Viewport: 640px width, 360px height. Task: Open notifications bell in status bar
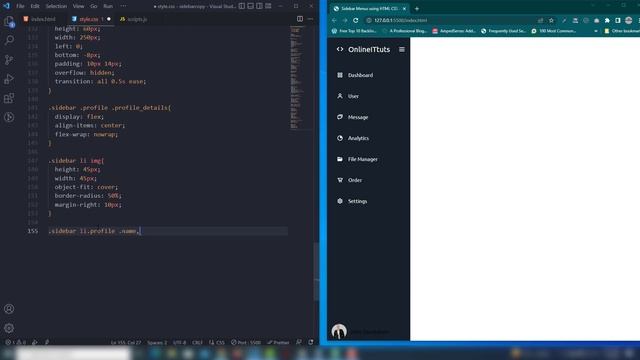coord(311,342)
